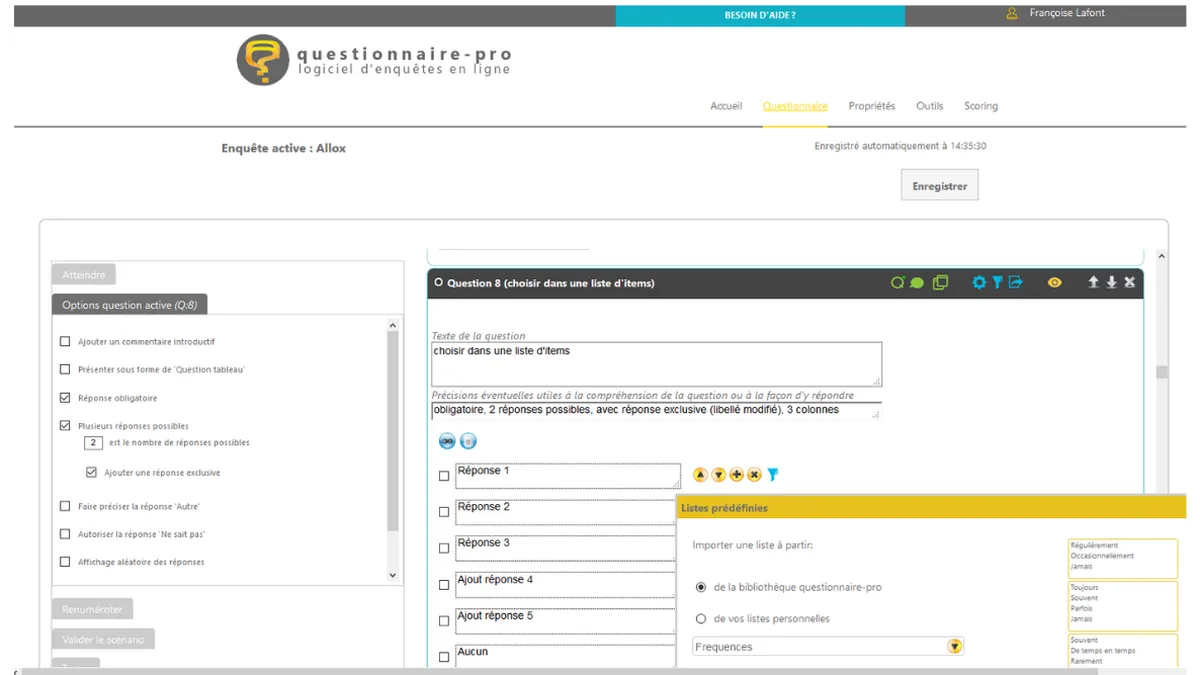Click the options panel scrollbar down arrow
Screen dimensions: 1200x675
tap(392, 575)
